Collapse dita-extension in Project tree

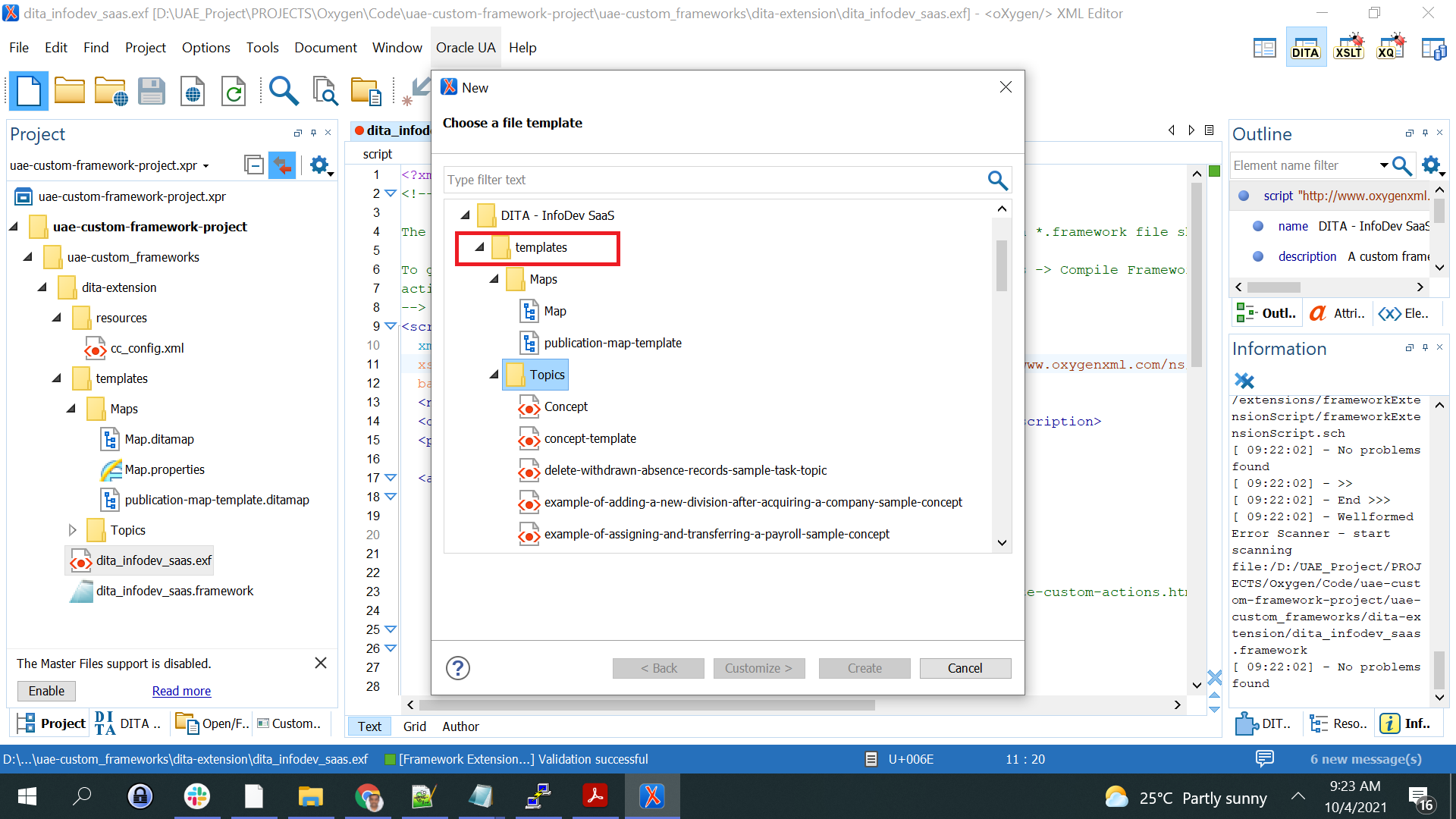click(42, 287)
